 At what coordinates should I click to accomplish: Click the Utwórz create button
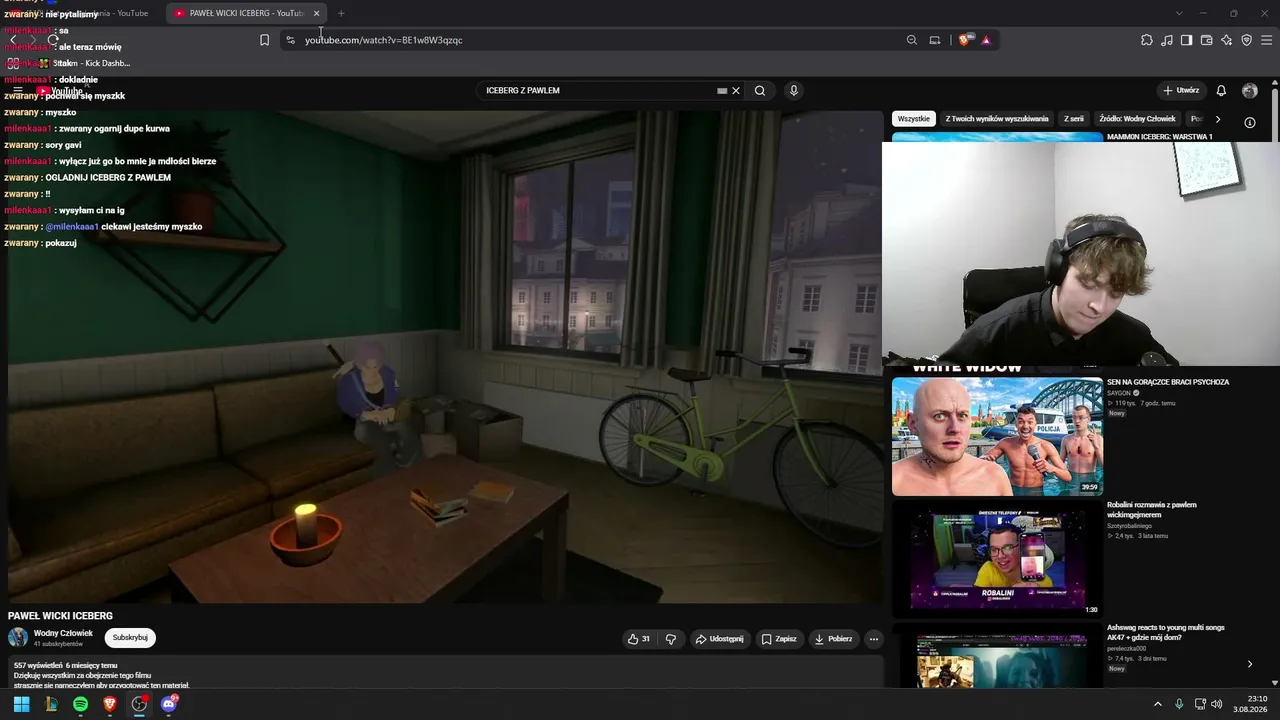[x=1180, y=90]
